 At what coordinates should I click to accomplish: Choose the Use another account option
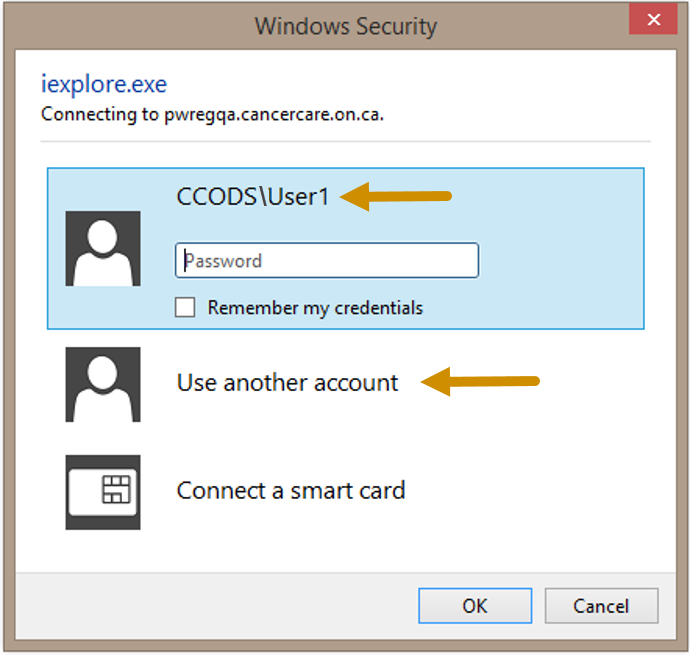click(287, 383)
